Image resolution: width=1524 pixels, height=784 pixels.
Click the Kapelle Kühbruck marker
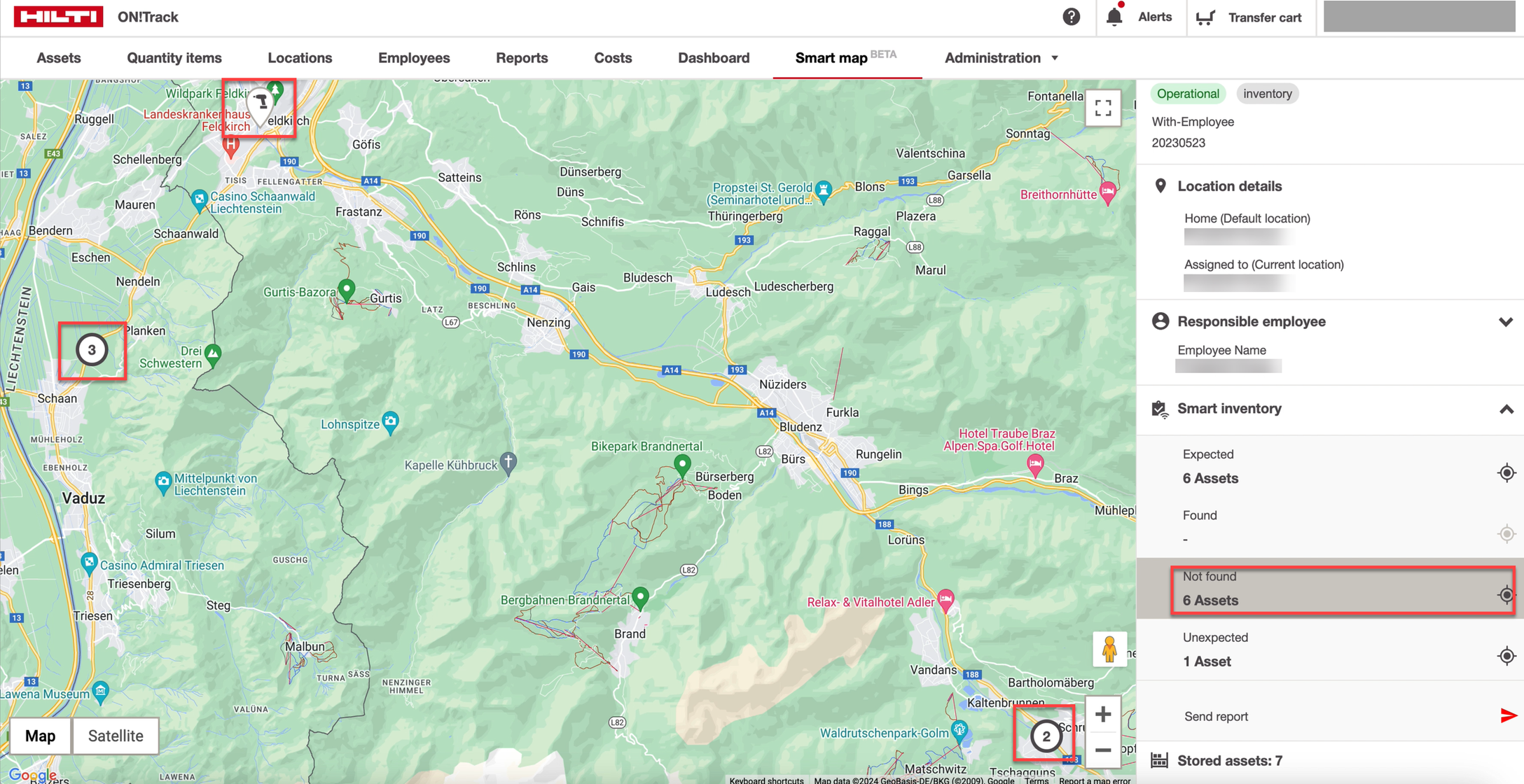click(509, 463)
